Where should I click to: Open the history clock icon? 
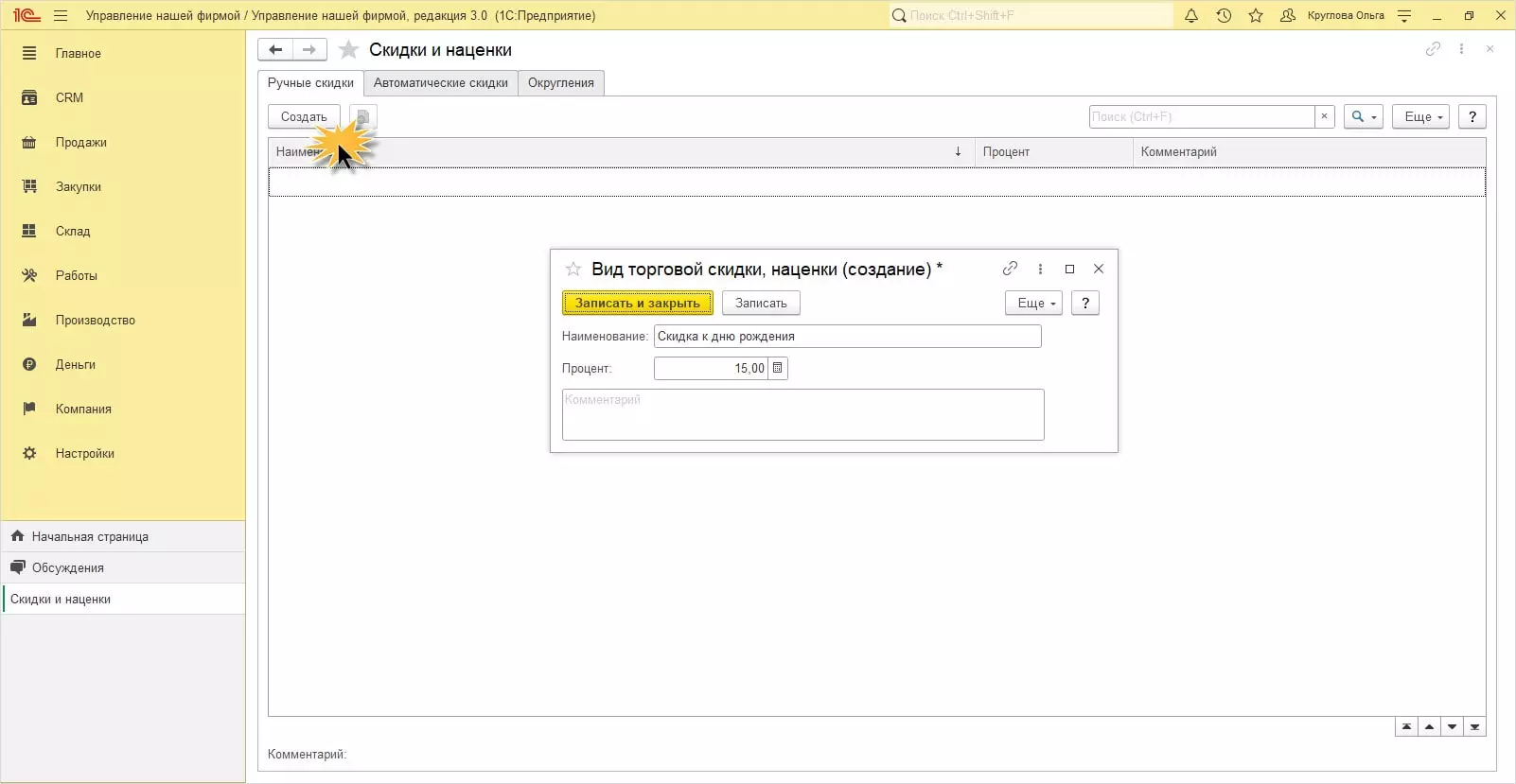pos(1224,15)
